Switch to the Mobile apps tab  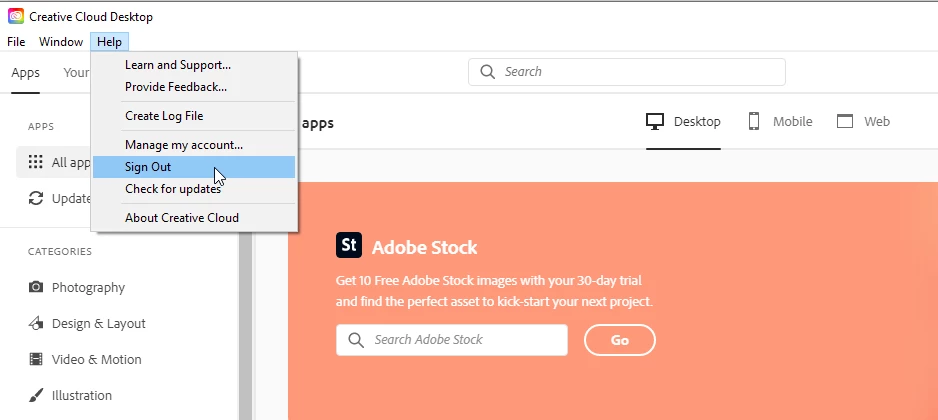[x=780, y=121]
